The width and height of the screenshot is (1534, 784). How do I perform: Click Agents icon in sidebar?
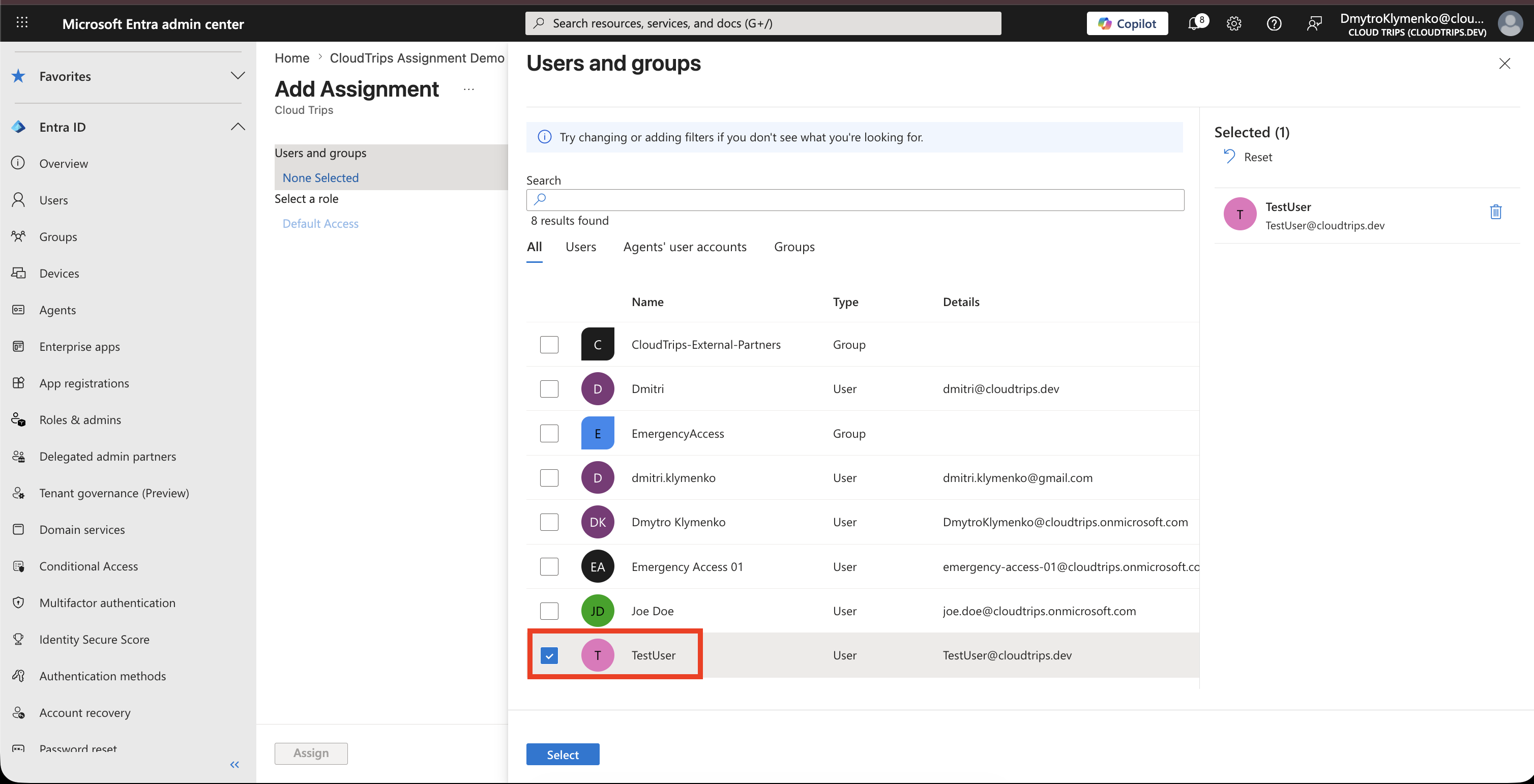[18, 310]
